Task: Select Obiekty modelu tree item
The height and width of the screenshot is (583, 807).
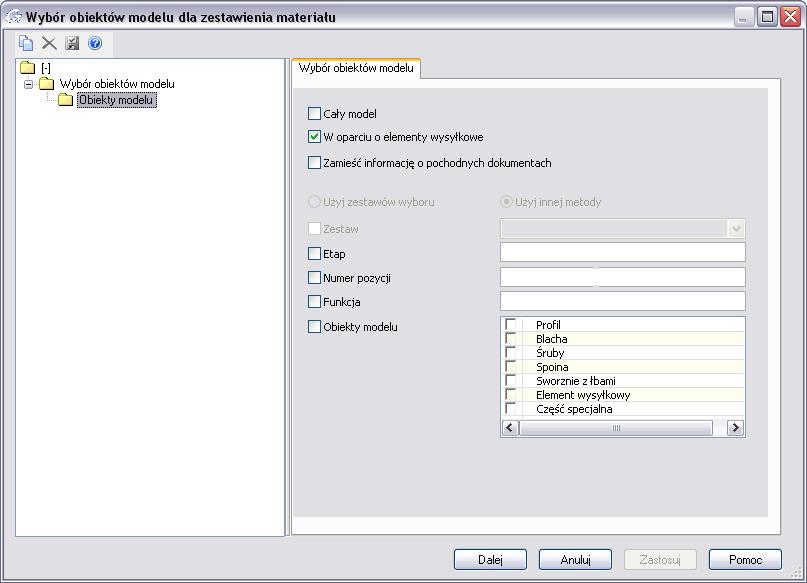Action: 116,100
